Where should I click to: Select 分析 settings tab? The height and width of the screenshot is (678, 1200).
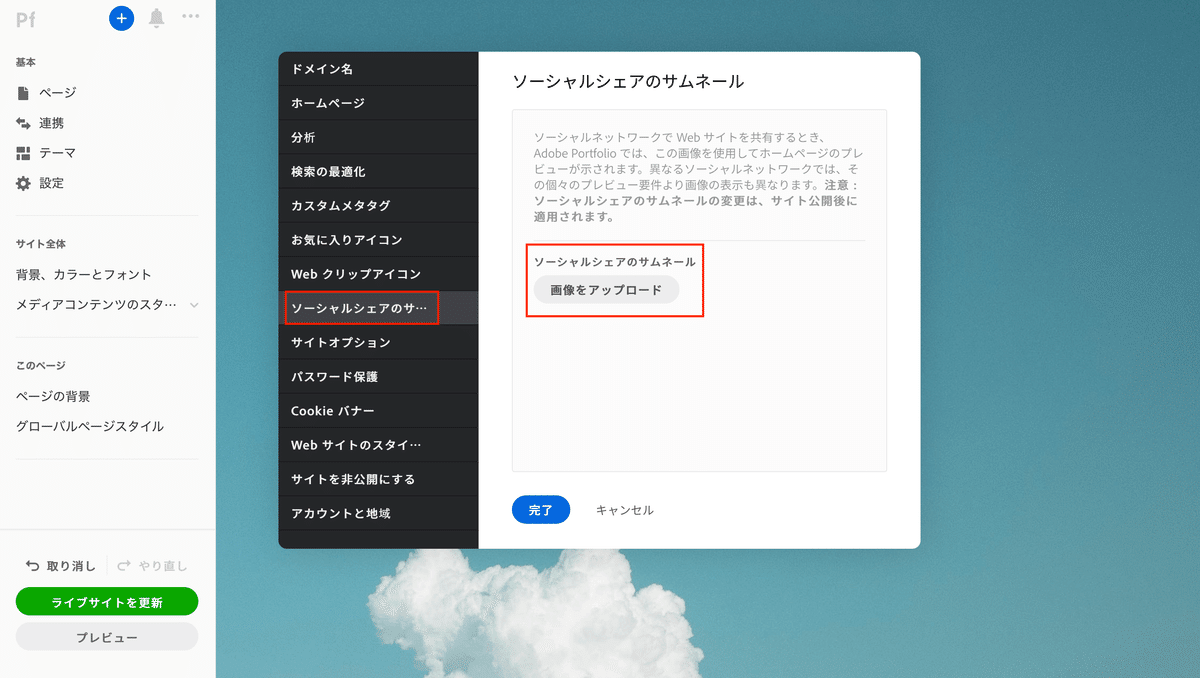pyautogui.click(x=378, y=137)
